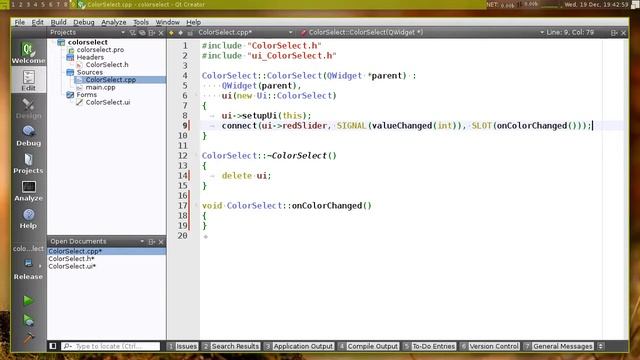Close the editor split
The image size is (640, 360).
624,33
